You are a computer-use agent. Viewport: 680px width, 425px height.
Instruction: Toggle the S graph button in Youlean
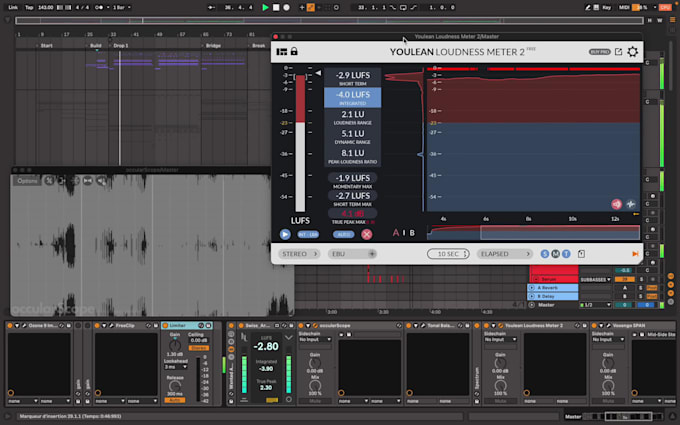(545, 254)
